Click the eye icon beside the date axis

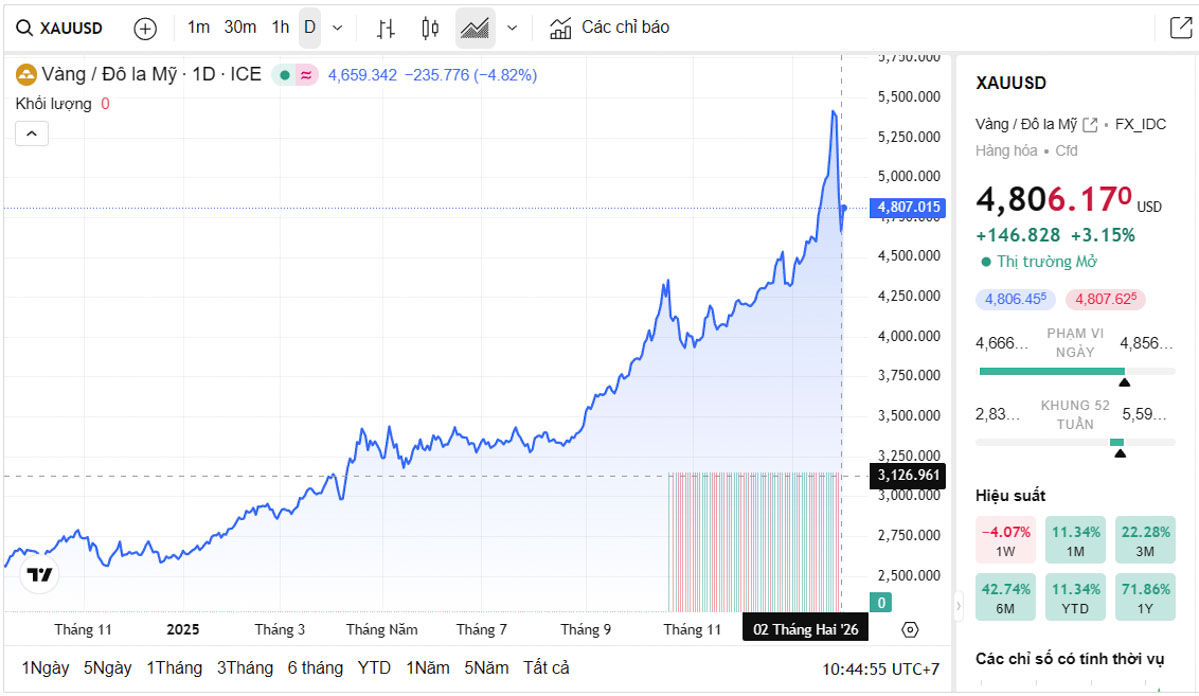point(910,629)
